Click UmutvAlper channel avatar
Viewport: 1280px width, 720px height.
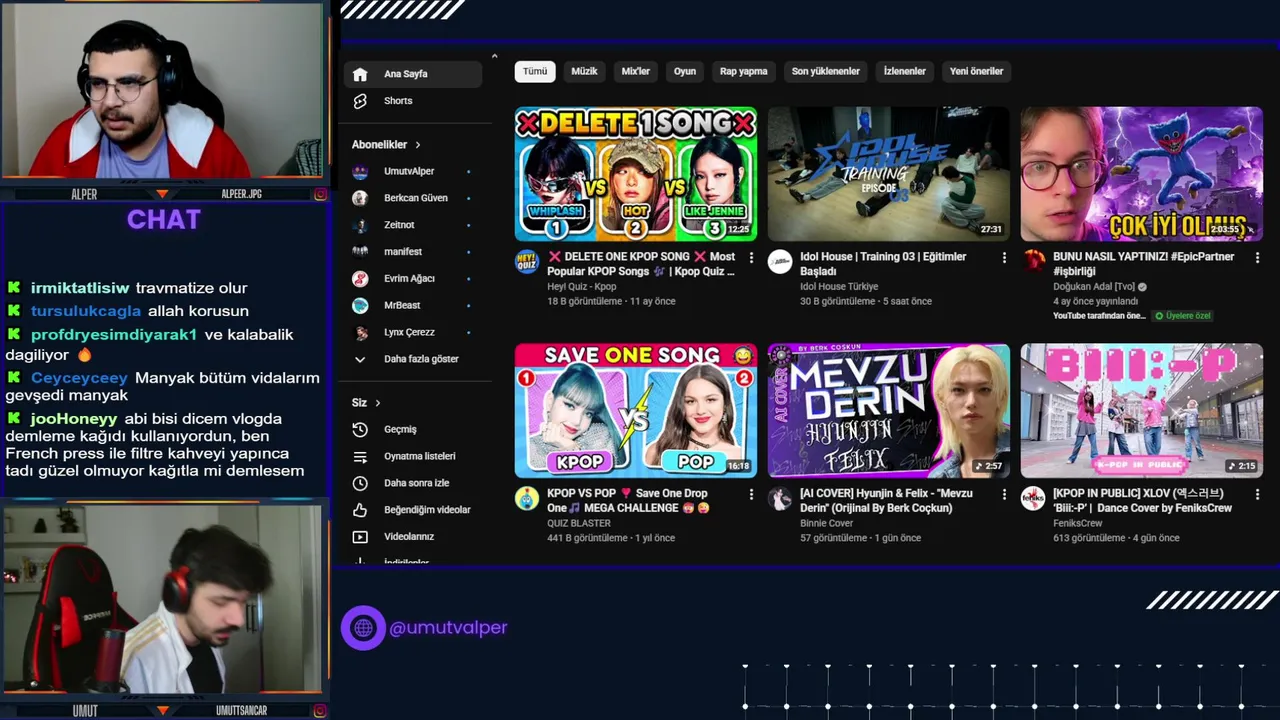click(360, 171)
